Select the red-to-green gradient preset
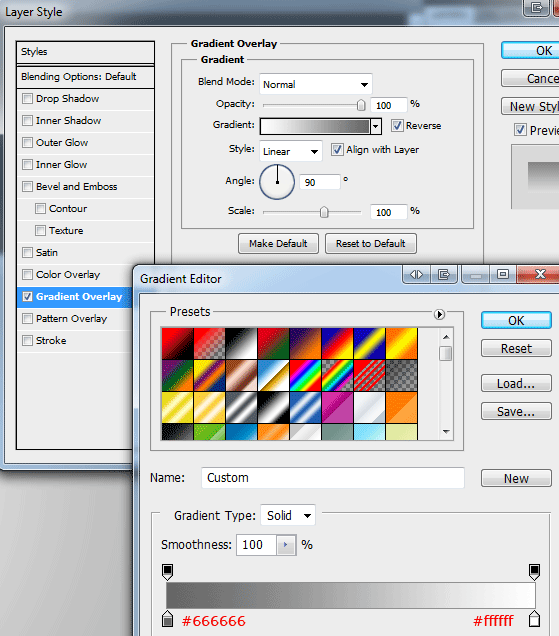 (273, 344)
